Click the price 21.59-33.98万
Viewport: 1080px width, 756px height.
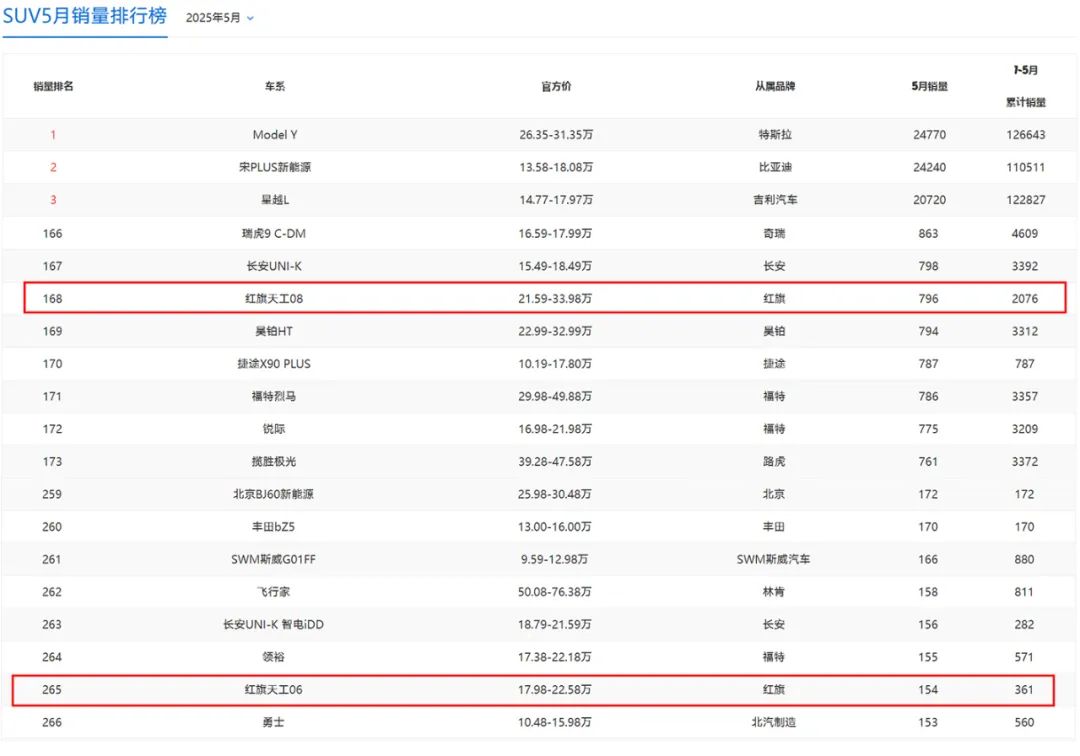[x=555, y=299]
